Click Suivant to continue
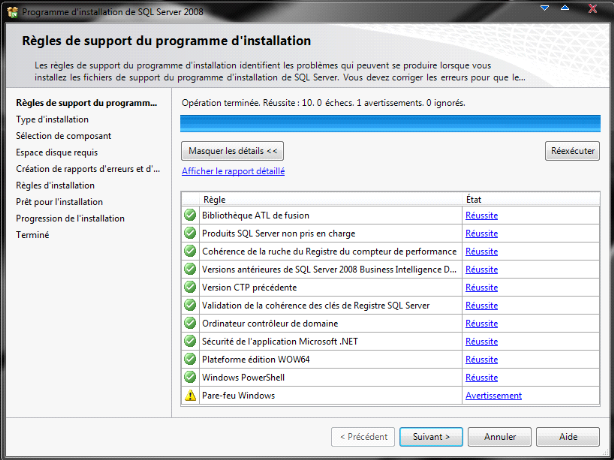 click(x=431, y=437)
